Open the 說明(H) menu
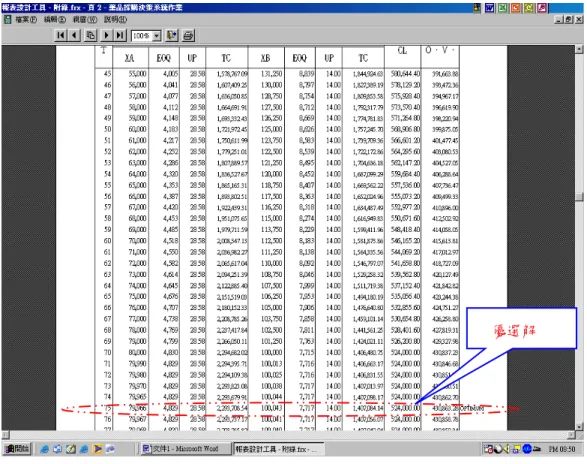This screenshot has width=587, height=464. click(x=115, y=19)
